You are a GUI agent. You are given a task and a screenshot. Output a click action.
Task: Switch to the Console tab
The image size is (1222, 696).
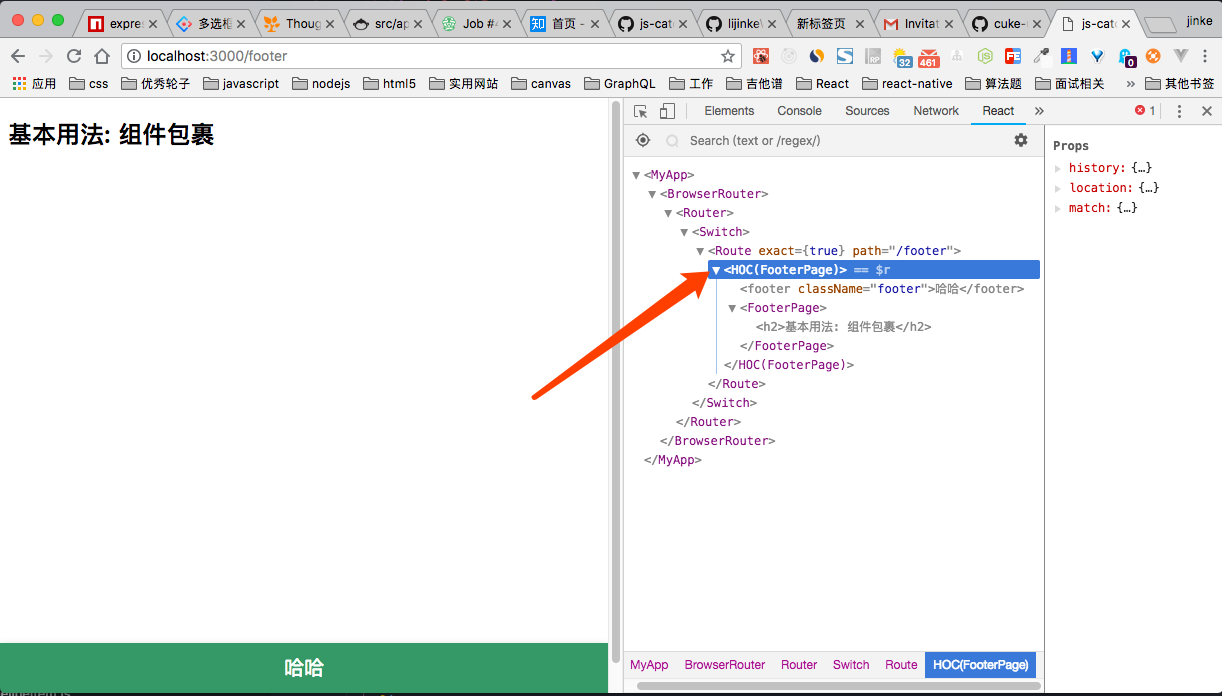(800, 111)
